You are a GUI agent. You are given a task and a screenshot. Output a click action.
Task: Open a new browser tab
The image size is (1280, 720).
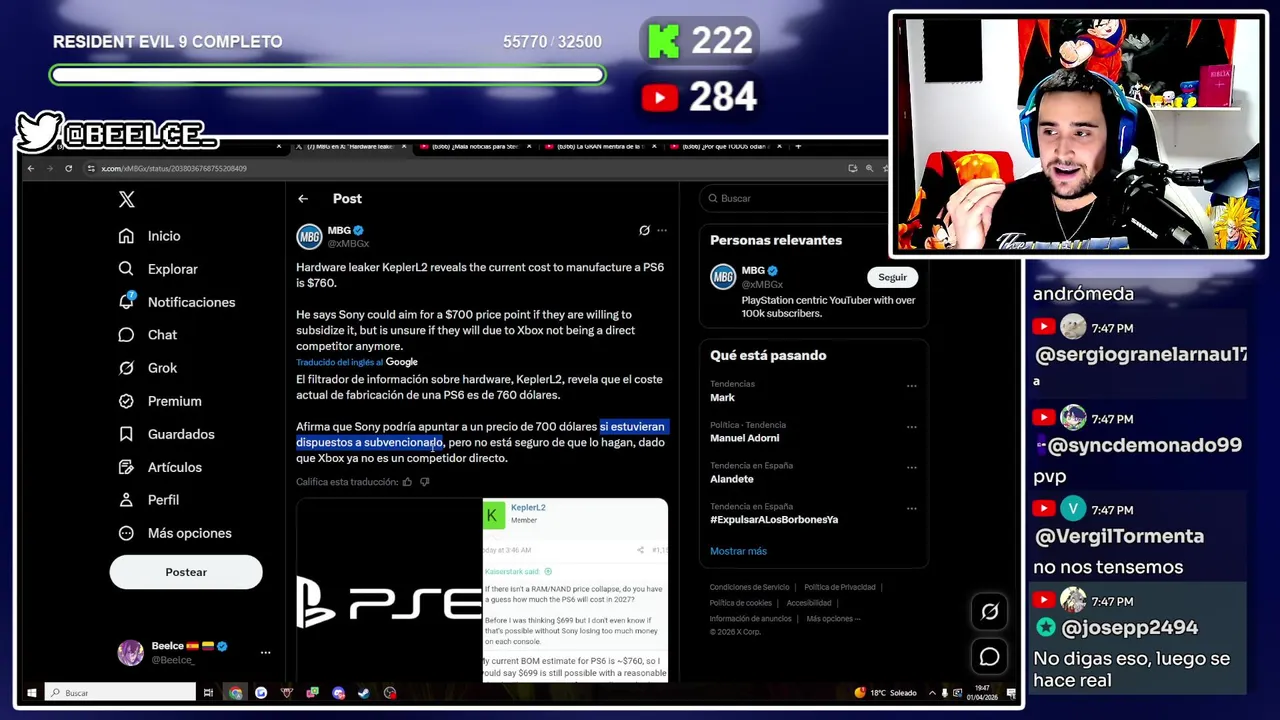click(x=797, y=147)
